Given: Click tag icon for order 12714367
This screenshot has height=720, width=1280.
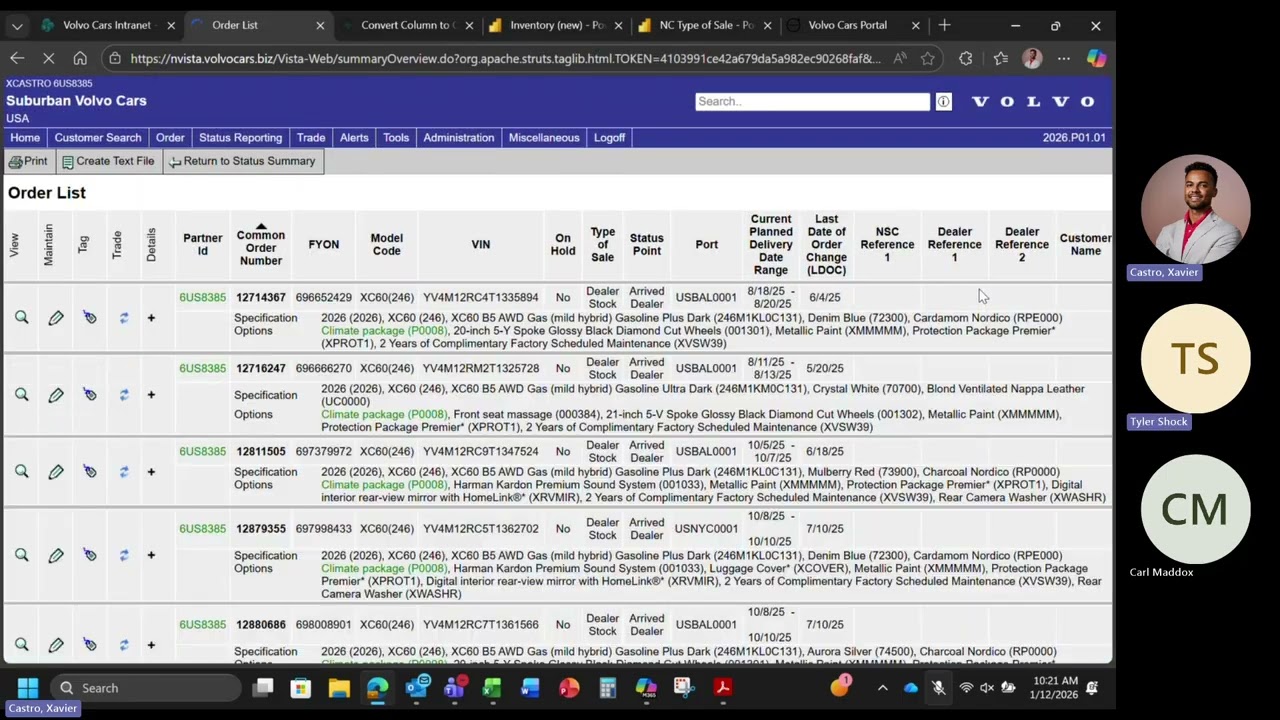Looking at the screenshot, I should tap(90, 318).
